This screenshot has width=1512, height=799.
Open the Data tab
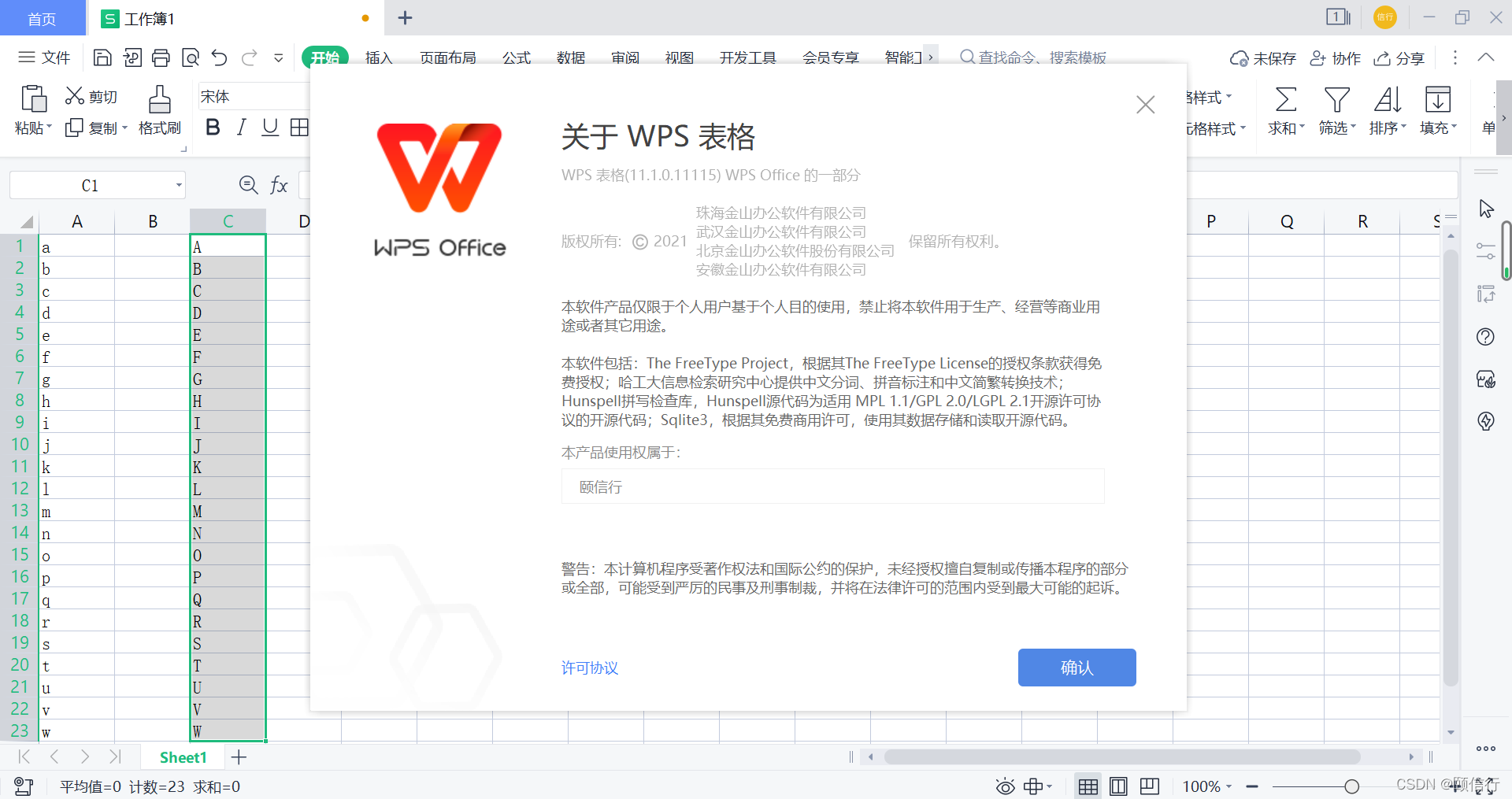[x=571, y=57]
